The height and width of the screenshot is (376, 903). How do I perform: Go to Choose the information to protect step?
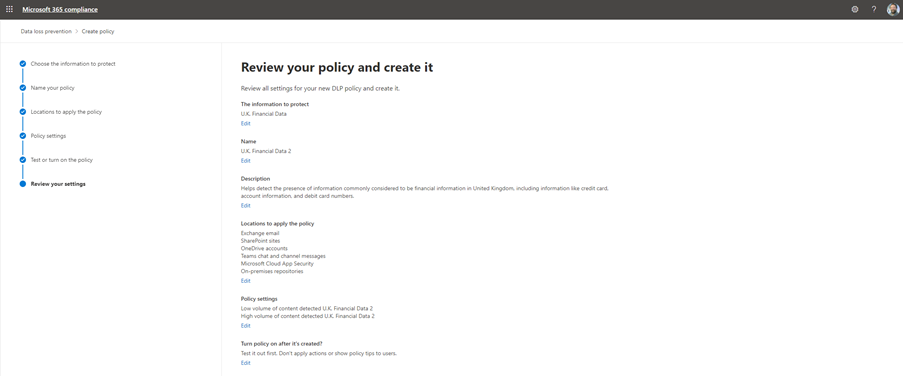pyautogui.click(x=73, y=64)
